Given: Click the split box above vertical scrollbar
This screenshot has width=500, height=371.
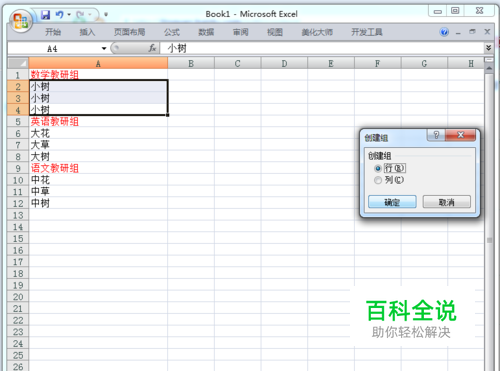Looking at the screenshot, I should pos(489,60).
